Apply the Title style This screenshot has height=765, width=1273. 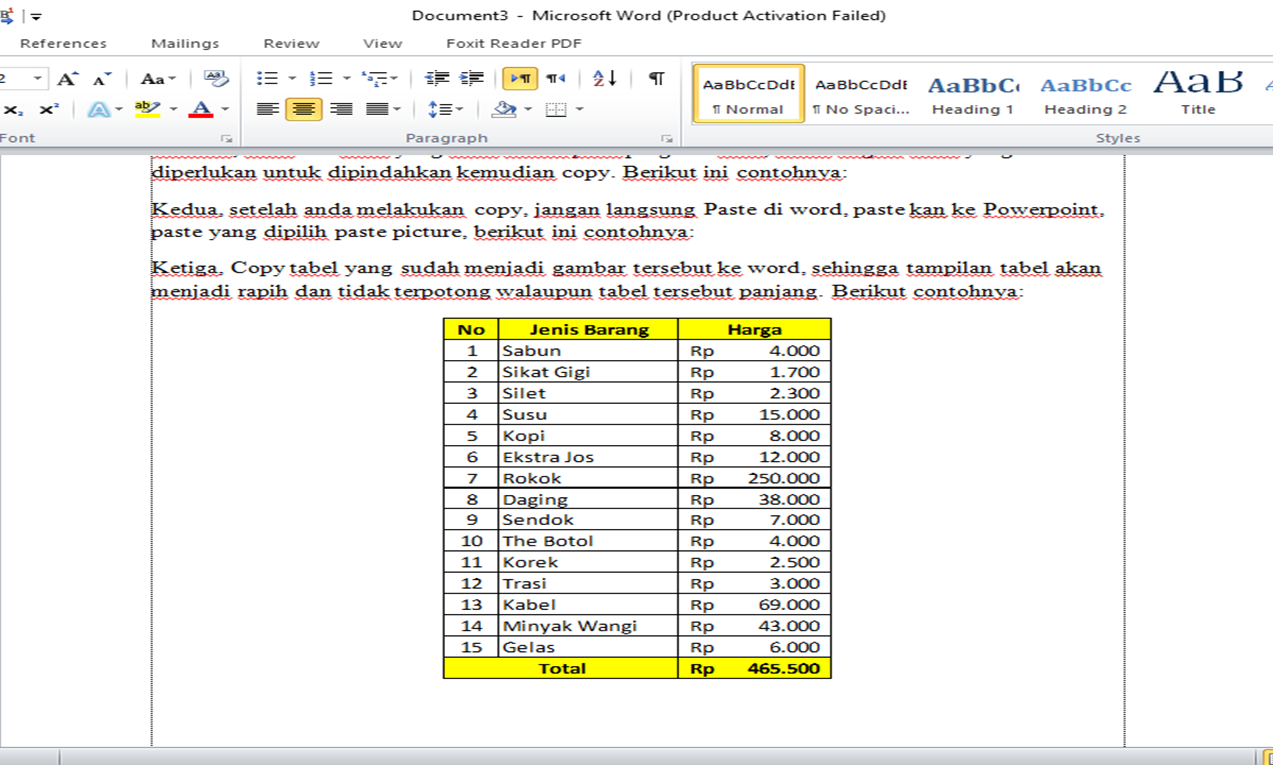point(1198,94)
